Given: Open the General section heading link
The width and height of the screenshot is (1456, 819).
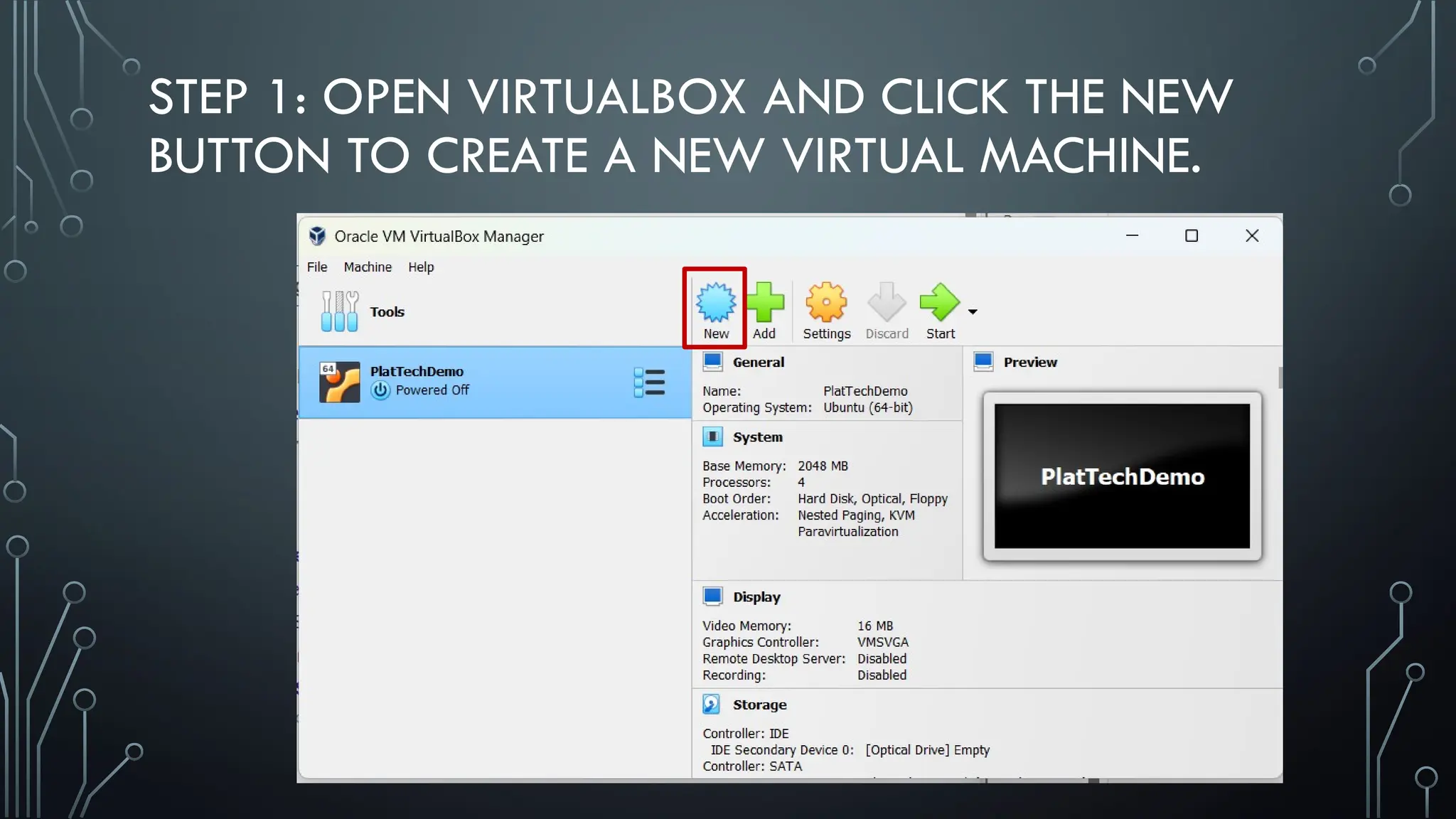Looking at the screenshot, I should tap(759, 362).
